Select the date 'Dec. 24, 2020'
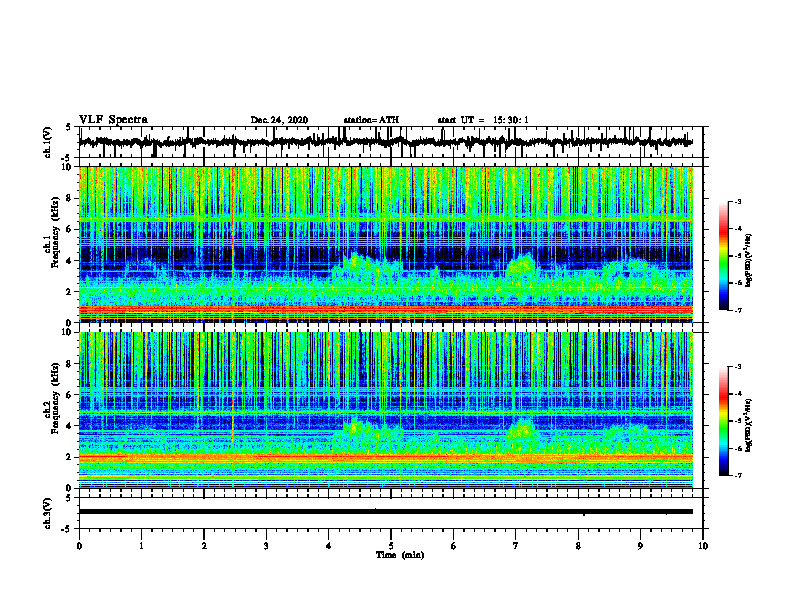This screenshot has width=792, height=612. pos(279,120)
